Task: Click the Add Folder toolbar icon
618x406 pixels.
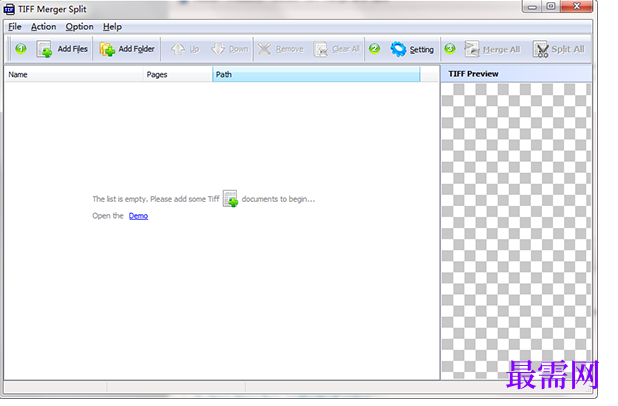Action: point(107,49)
